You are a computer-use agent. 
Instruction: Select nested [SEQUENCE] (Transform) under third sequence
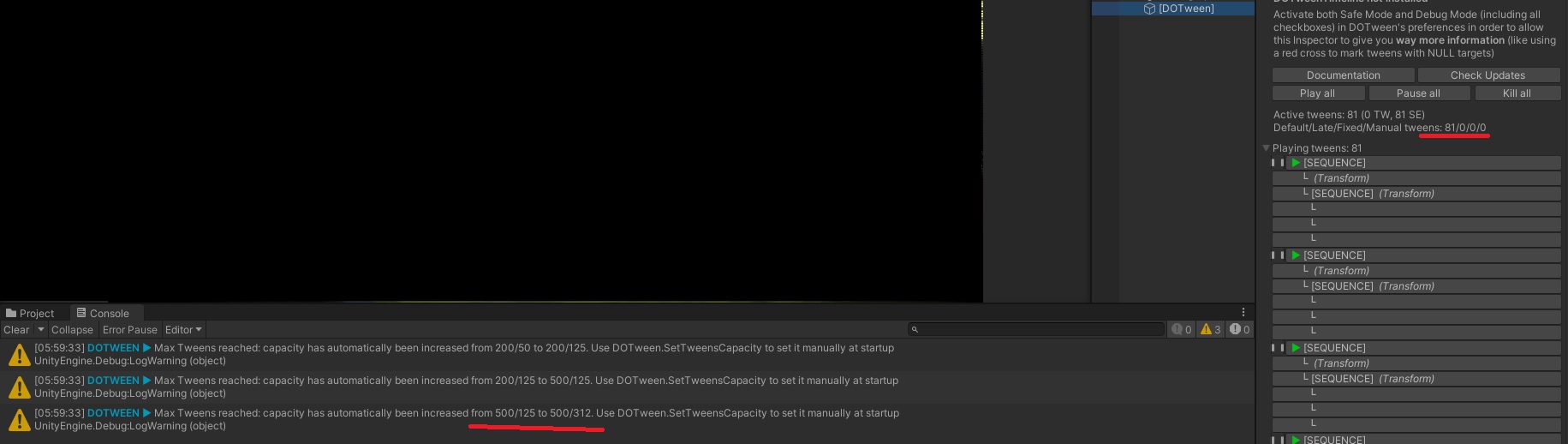click(1416, 379)
